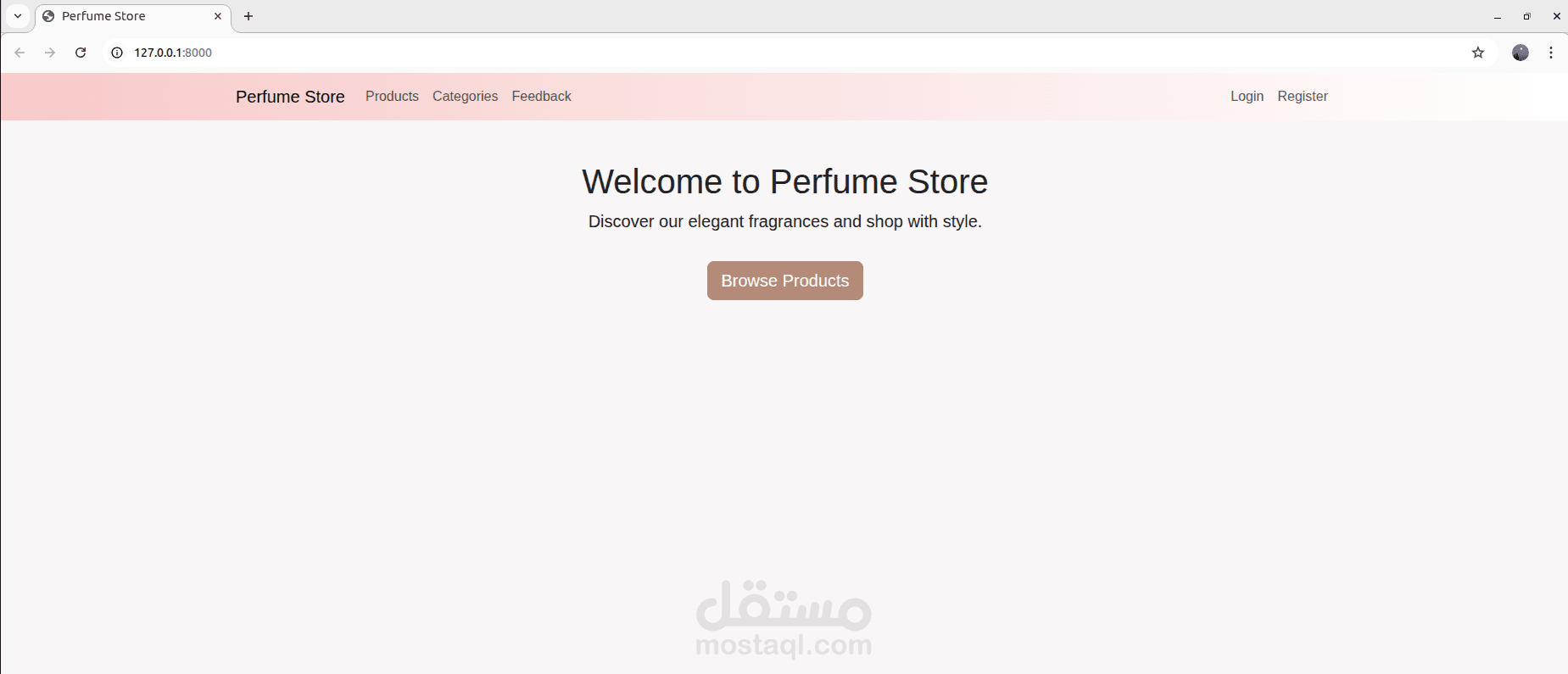Viewport: 1568px width, 674px height.
Task: Close the browser window
Action: coord(1556,16)
